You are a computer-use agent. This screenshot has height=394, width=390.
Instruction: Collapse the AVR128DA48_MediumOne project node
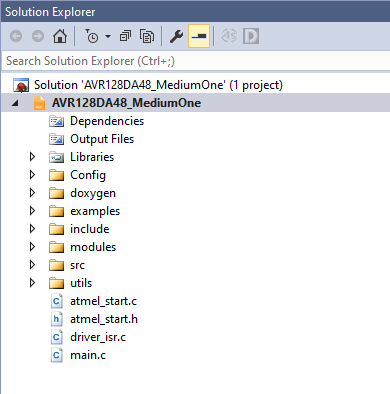pos(15,103)
